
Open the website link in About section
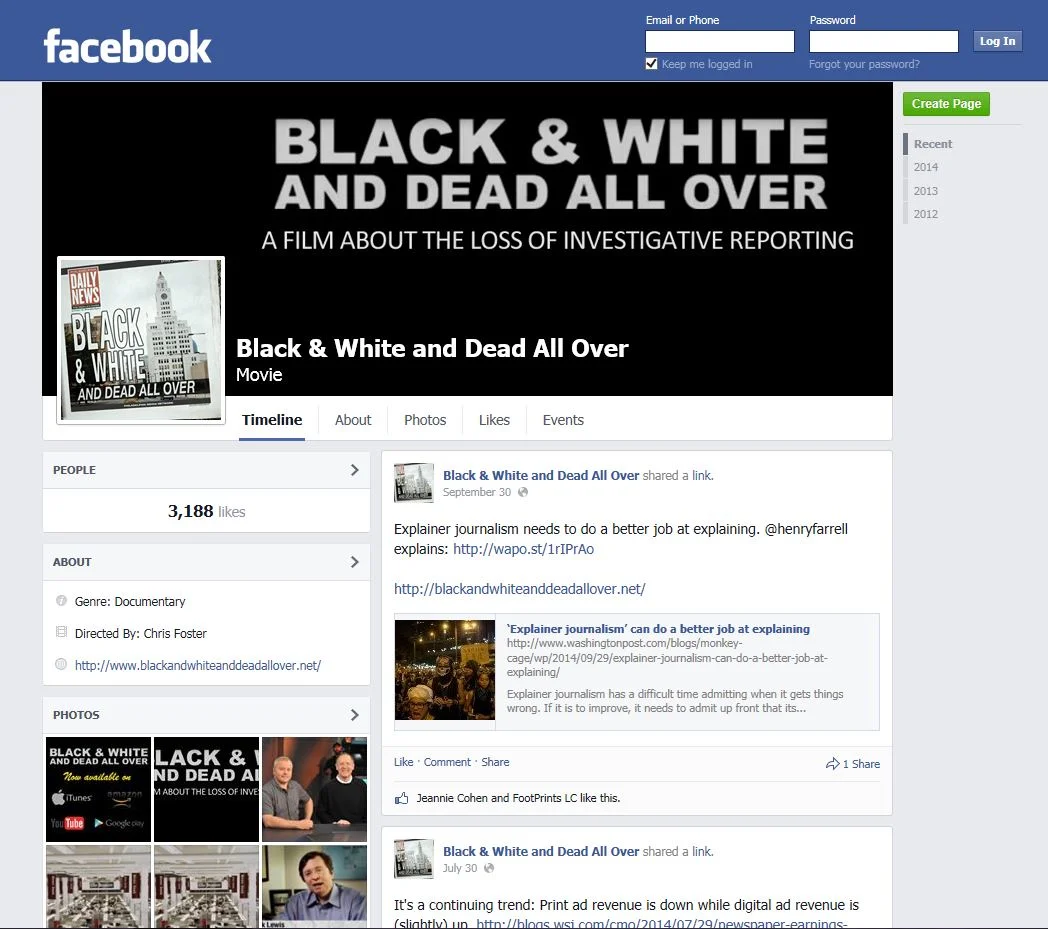(x=198, y=666)
